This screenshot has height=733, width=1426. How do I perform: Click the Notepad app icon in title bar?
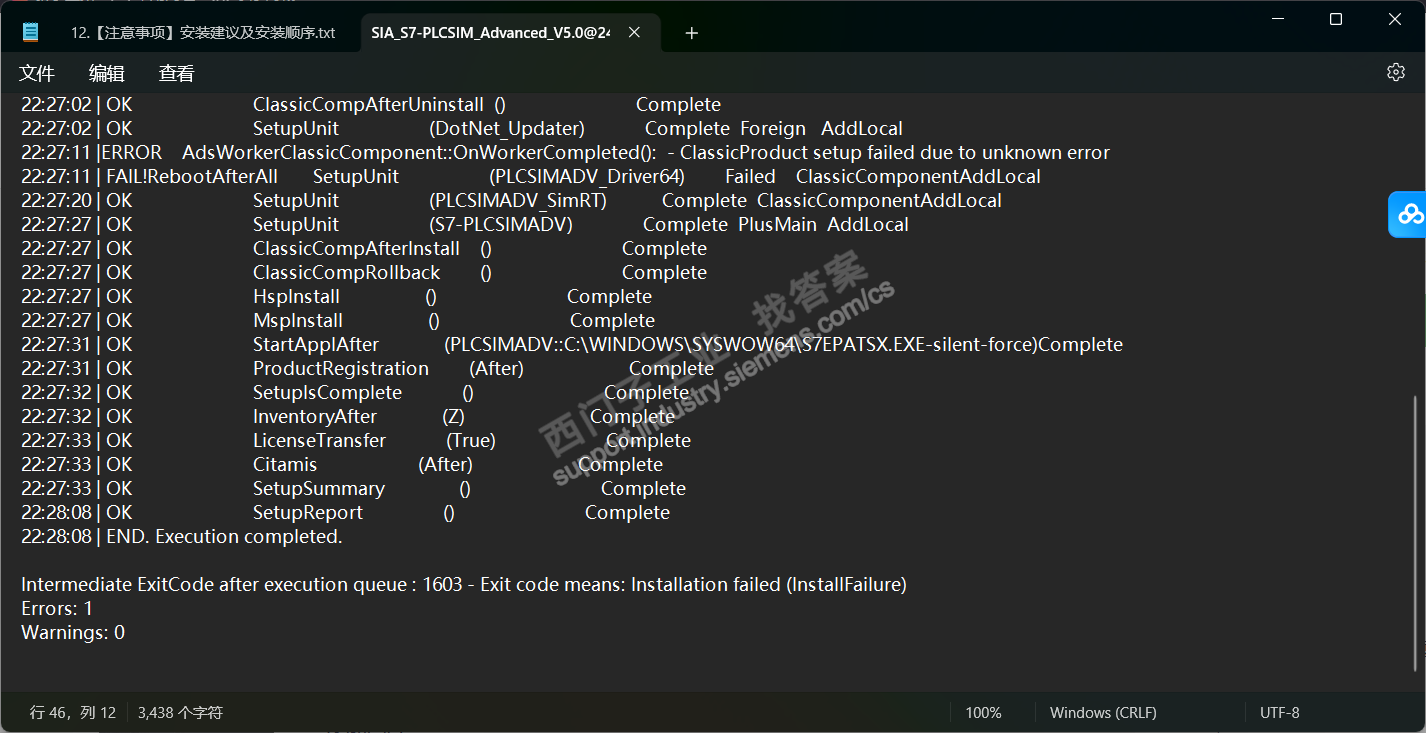pos(31,32)
